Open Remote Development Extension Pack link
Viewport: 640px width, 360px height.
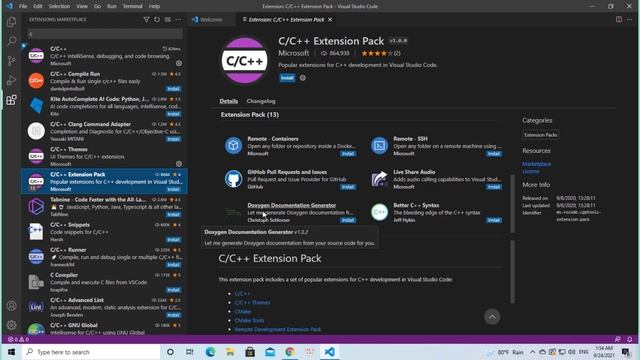[x=278, y=329]
